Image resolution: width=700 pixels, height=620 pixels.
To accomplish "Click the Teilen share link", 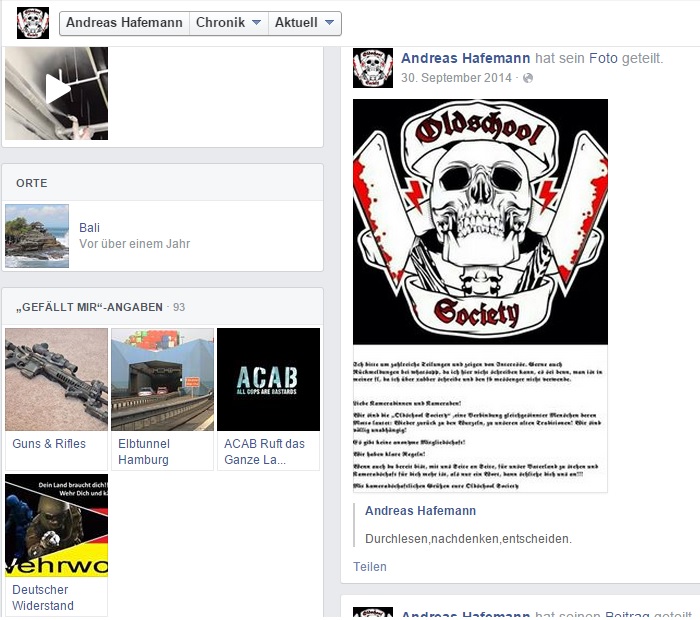I will pyautogui.click(x=370, y=567).
